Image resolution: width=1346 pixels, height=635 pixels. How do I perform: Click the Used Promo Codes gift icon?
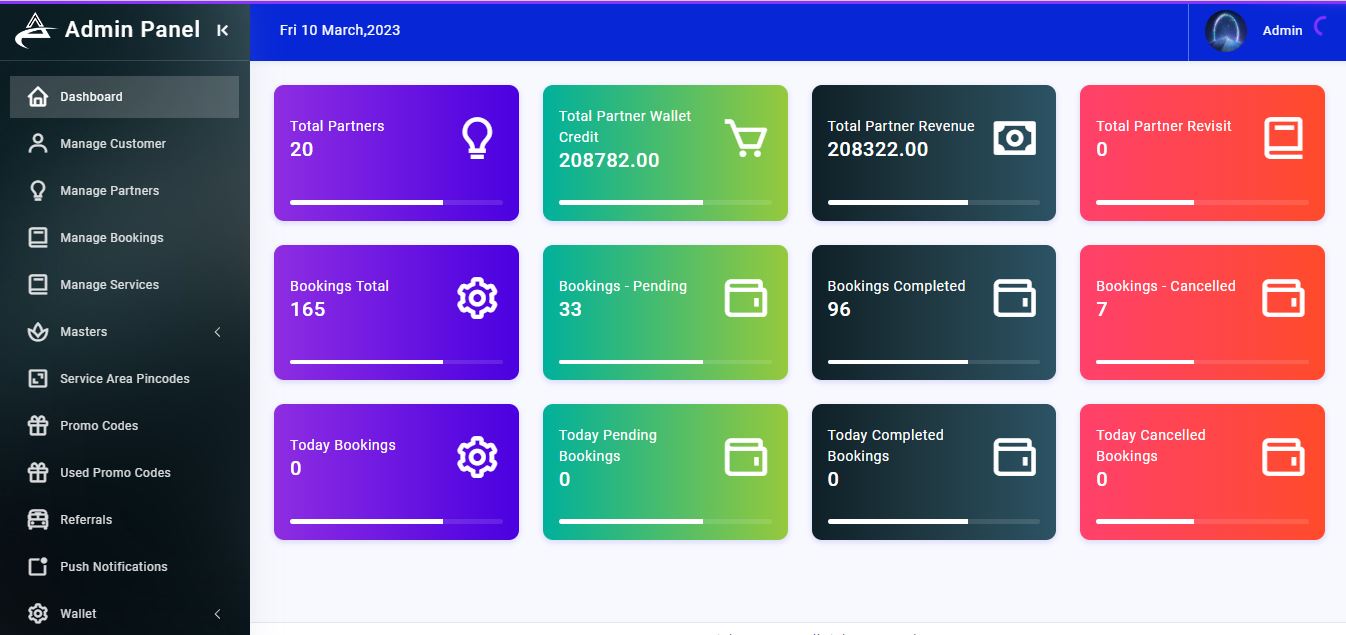[x=38, y=473]
